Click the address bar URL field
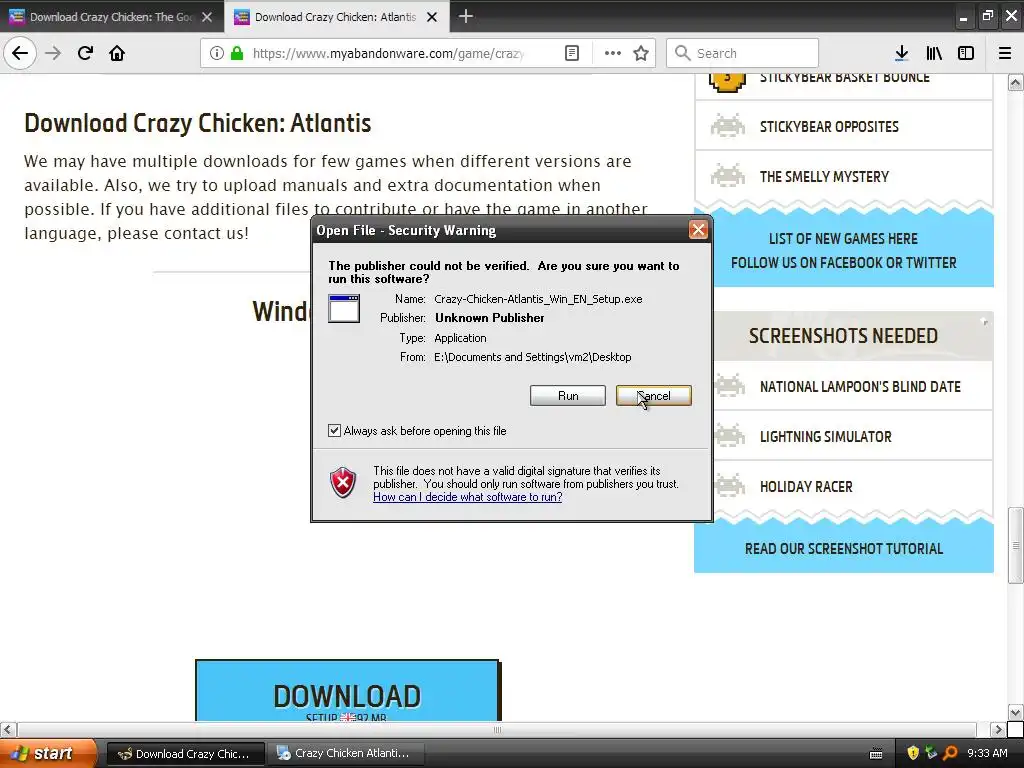This screenshot has height=768, width=1024. click(x=388, y=53)
